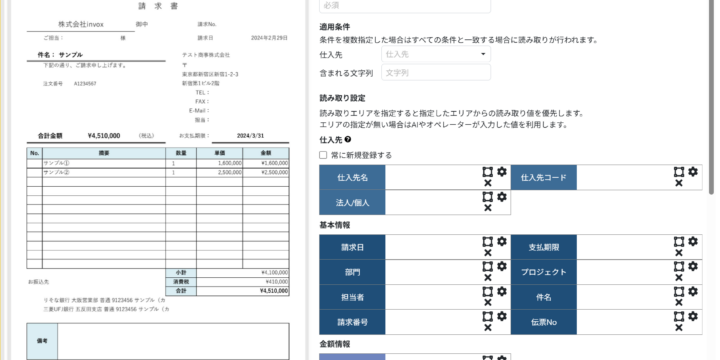The image size is (720, 360).
Task: Enable 常に新規登録する checkbox
Action: (323, 155)
